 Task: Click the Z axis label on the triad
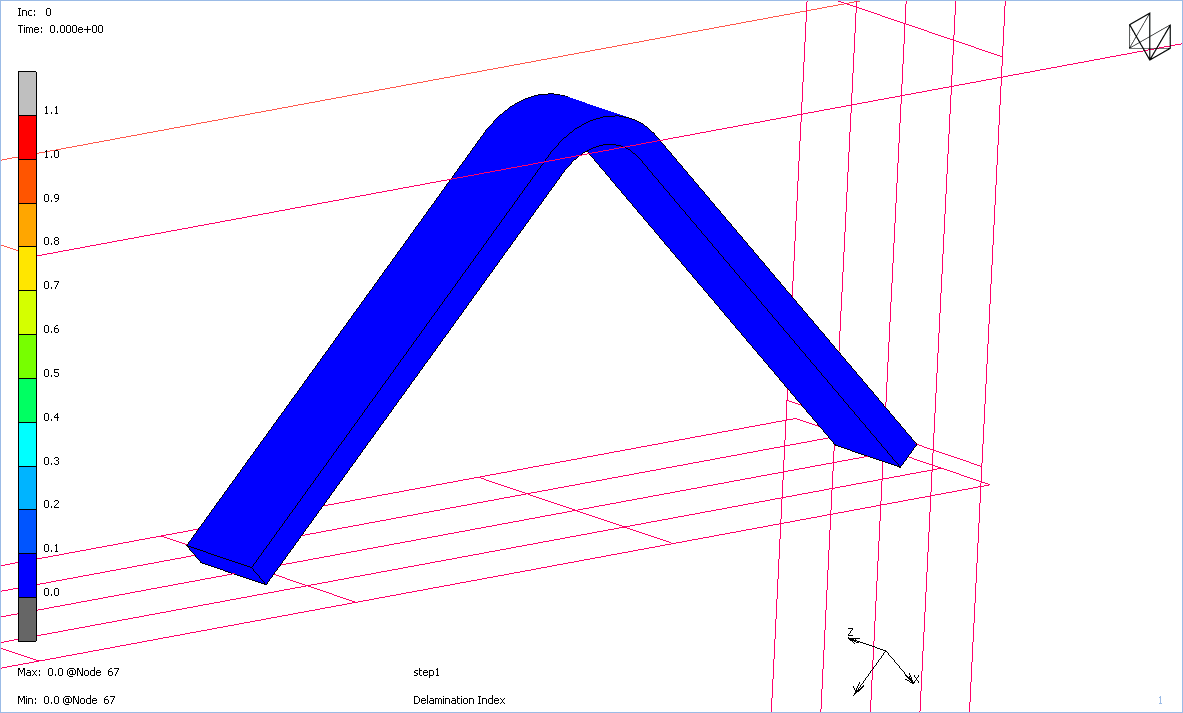point(850,632)
